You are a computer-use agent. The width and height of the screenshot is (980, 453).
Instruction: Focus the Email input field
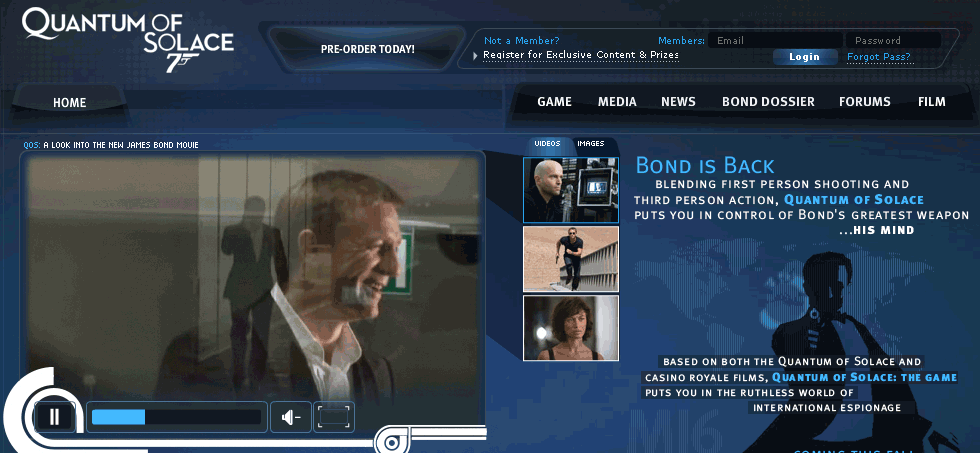coord(775,41)
